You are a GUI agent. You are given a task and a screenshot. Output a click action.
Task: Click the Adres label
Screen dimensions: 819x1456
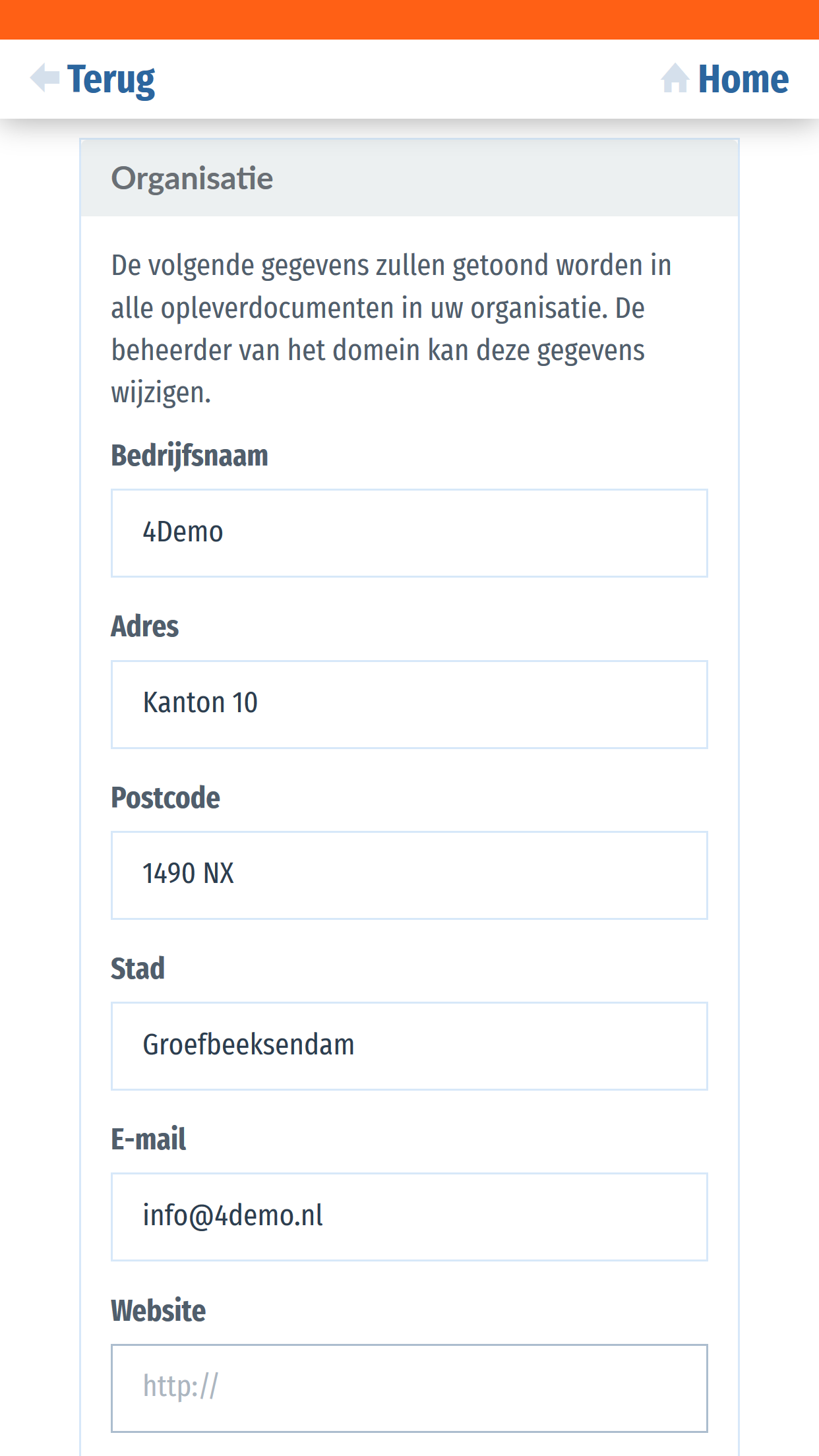pos(144,626)
